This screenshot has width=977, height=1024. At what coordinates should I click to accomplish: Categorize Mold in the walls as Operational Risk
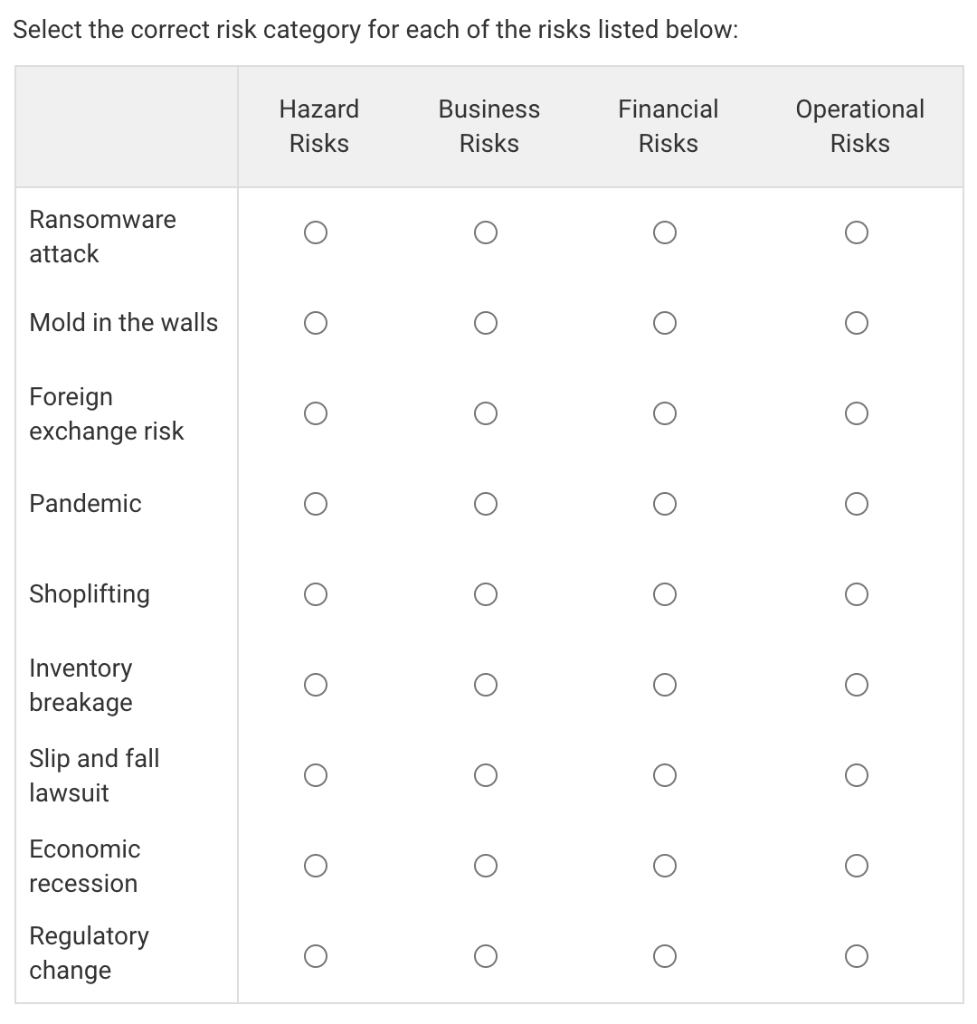855,322
